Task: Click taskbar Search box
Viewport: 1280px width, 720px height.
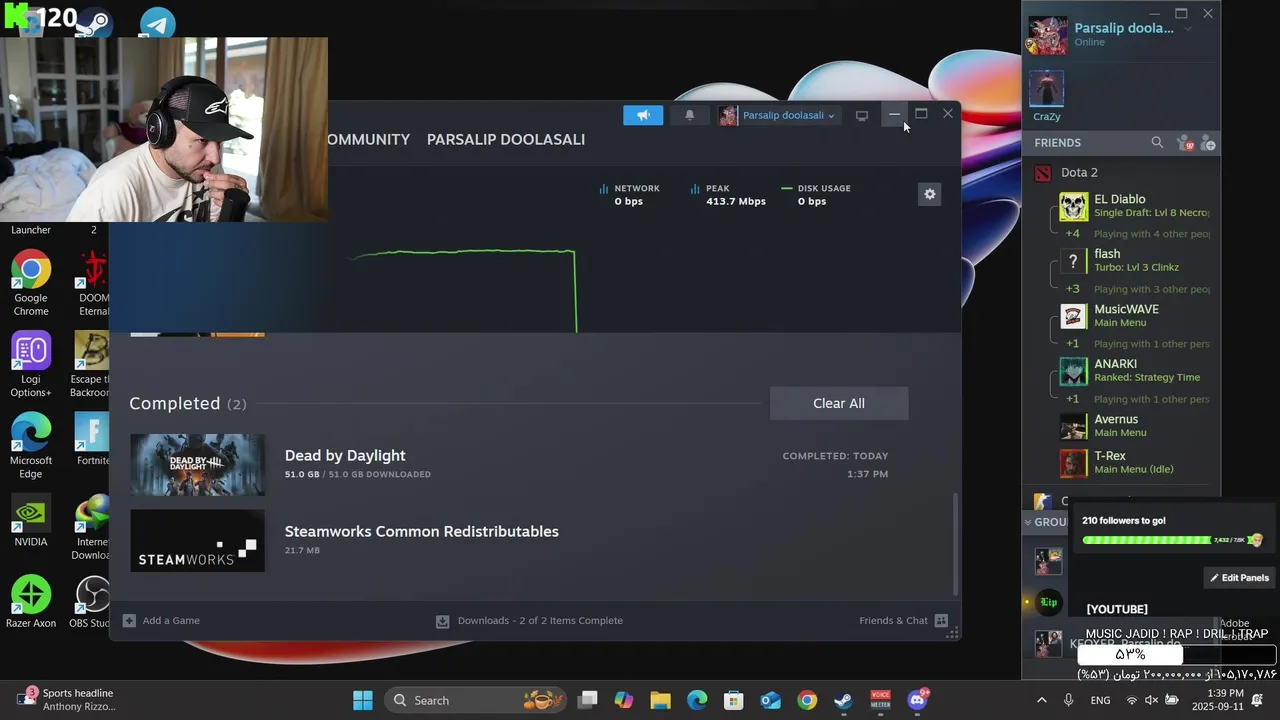Action: pyautogui.click(x=475, y=700)
